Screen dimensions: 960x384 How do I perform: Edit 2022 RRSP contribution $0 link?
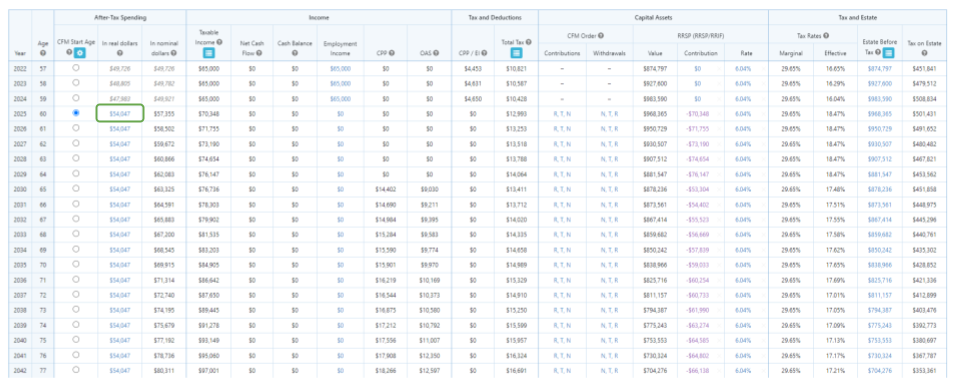(x=697, y=69)
